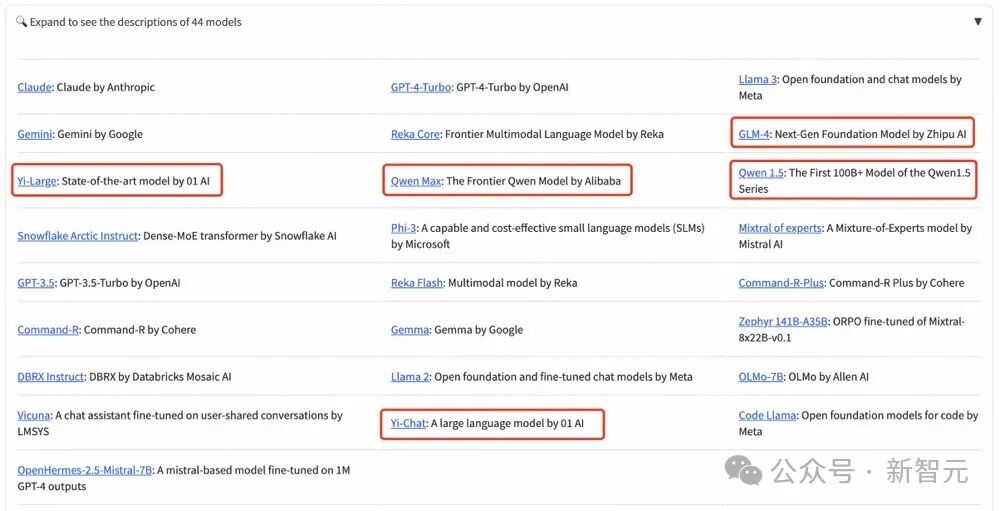1000x511 pixels.
Task: Open the Mixtral of experts link
Action: 780,228
